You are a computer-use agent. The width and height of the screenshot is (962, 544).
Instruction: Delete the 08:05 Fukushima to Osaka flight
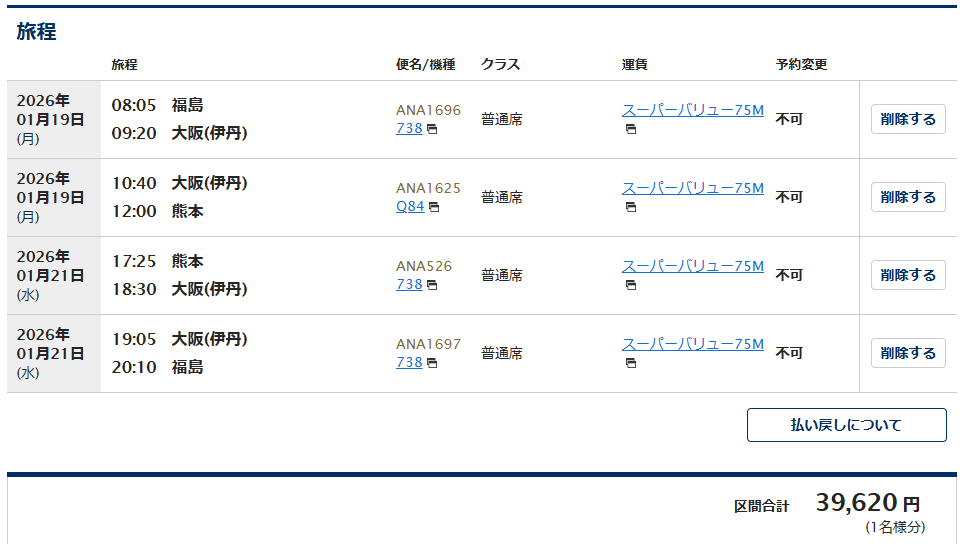click(908, 119)
